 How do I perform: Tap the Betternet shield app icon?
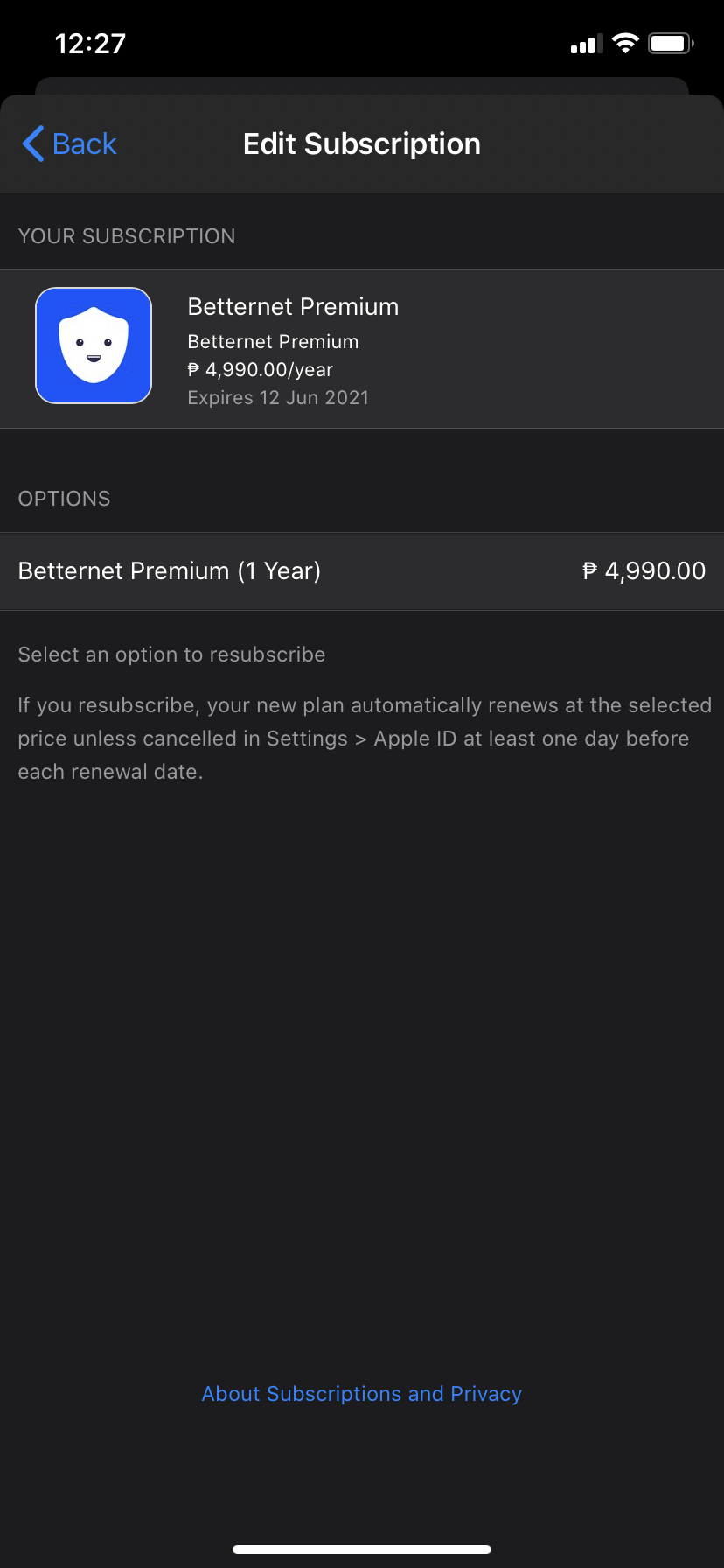[94, 346]
